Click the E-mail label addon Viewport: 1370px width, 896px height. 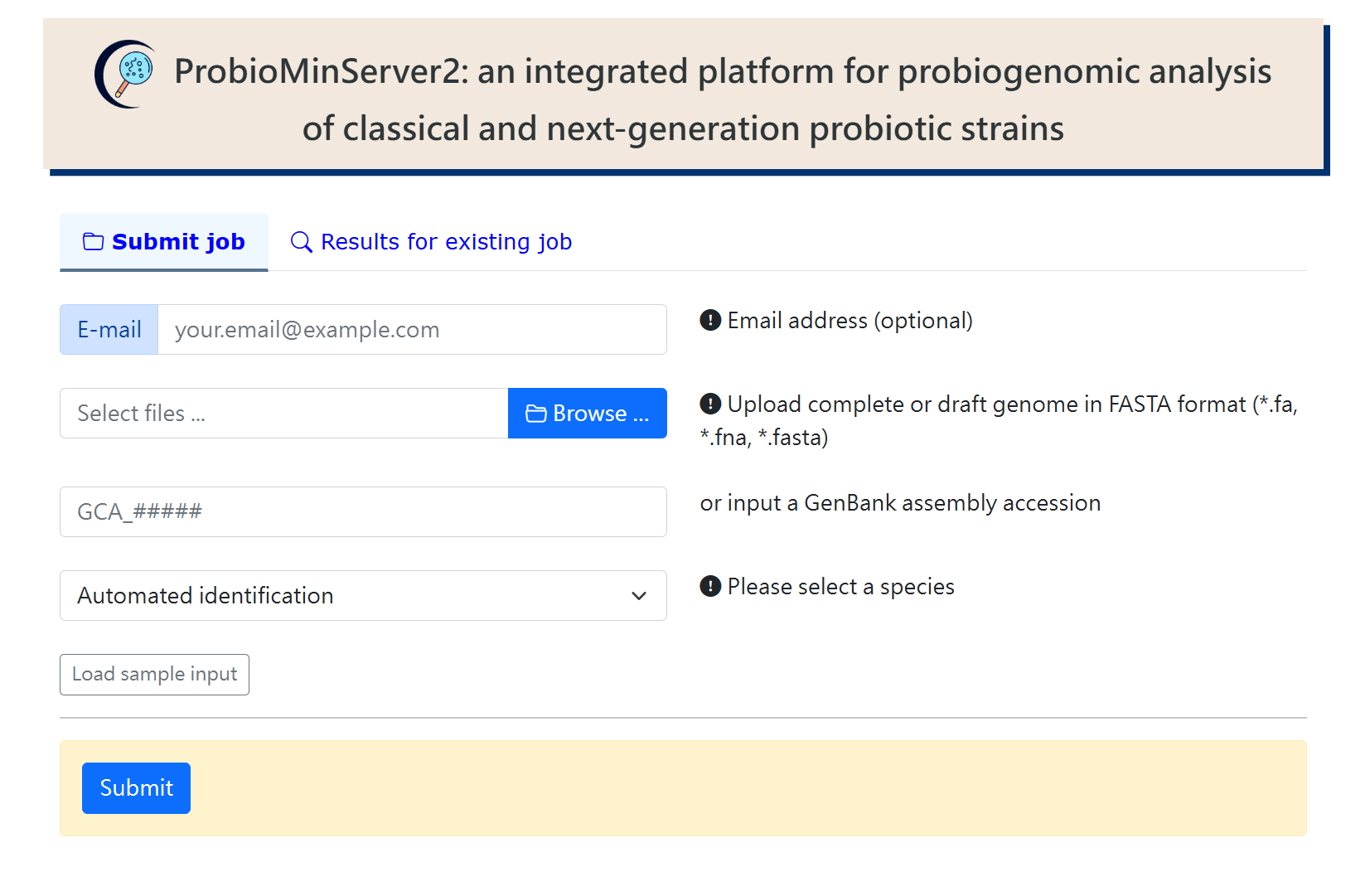109,330
